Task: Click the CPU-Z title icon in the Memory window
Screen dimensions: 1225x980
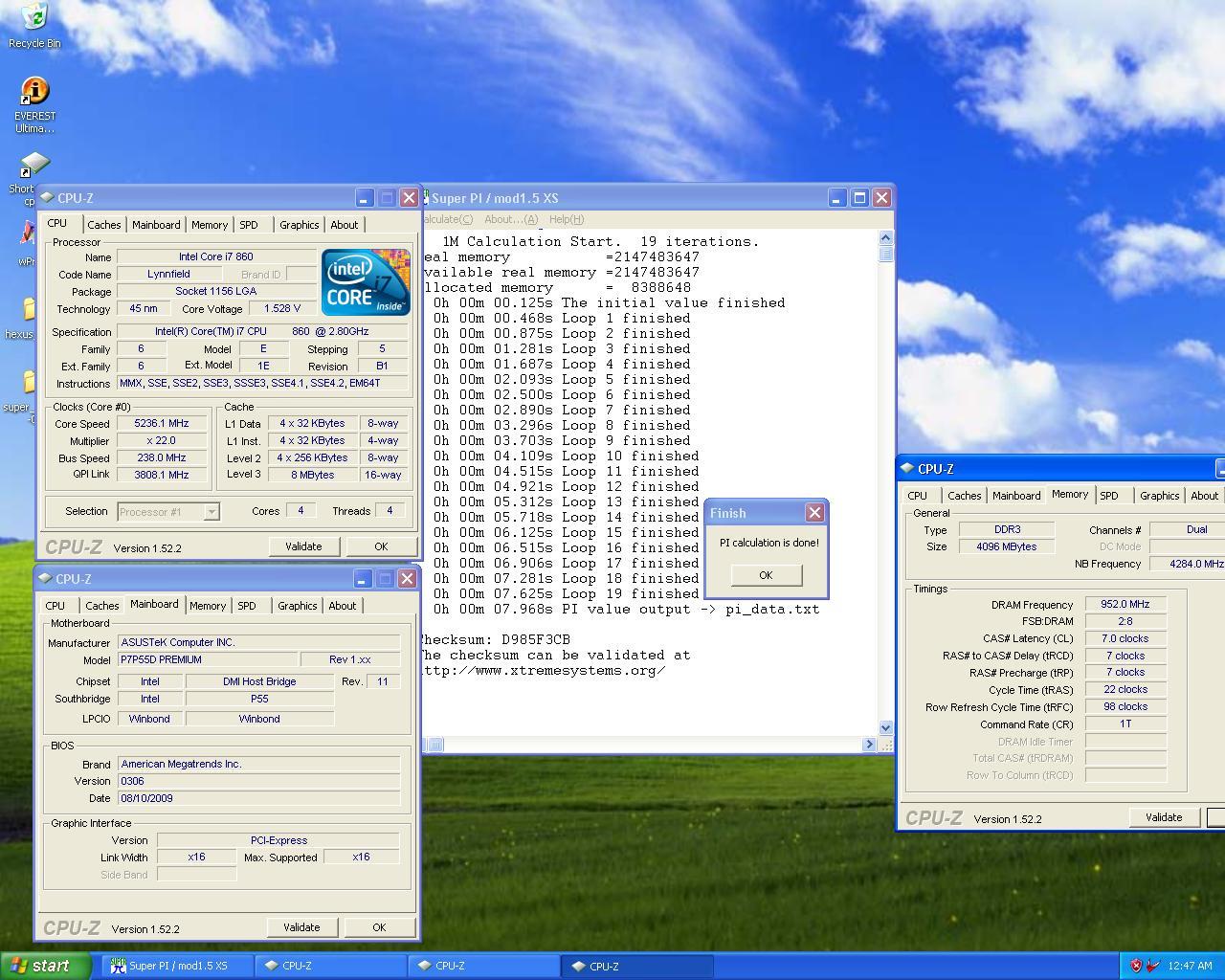Action: point(907,468)
